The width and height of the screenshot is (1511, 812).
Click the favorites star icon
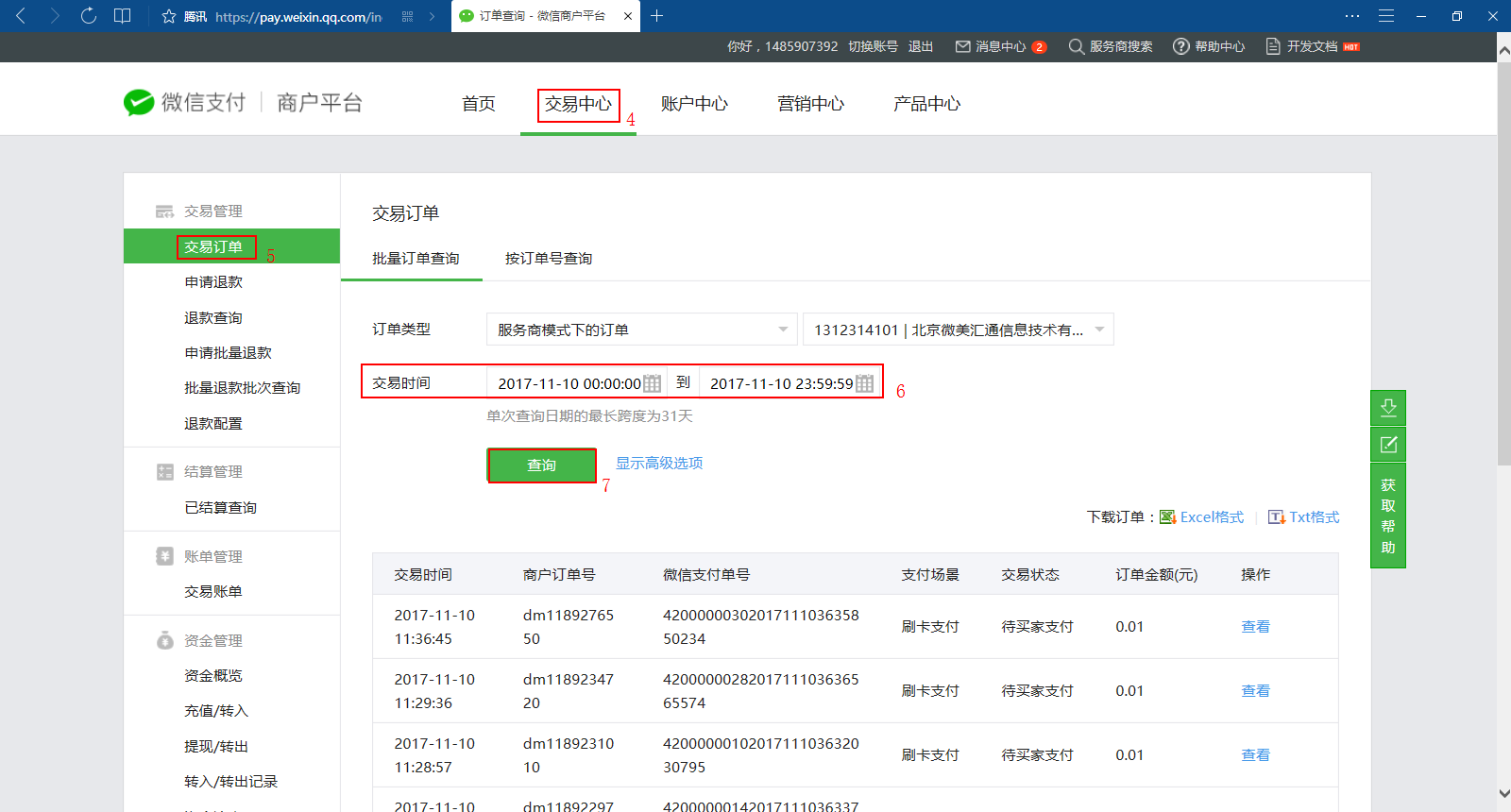point(169,16)
